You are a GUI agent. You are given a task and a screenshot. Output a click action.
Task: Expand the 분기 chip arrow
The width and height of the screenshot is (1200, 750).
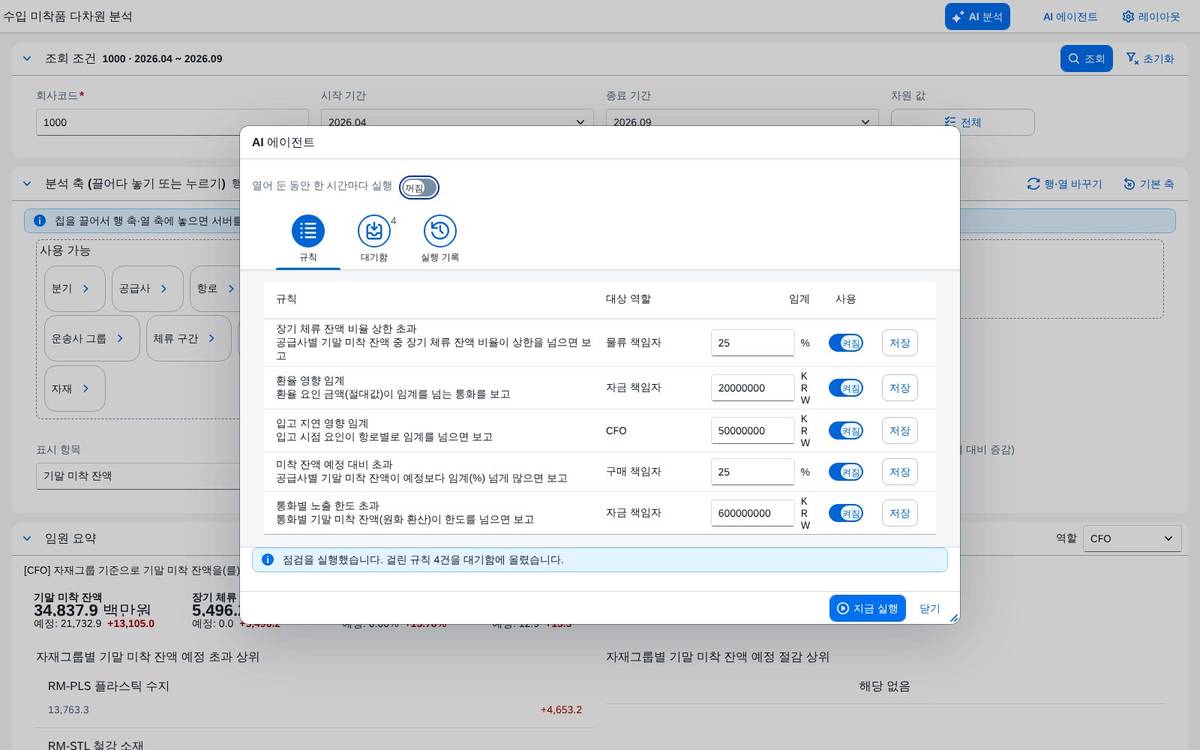pos(86,288)
